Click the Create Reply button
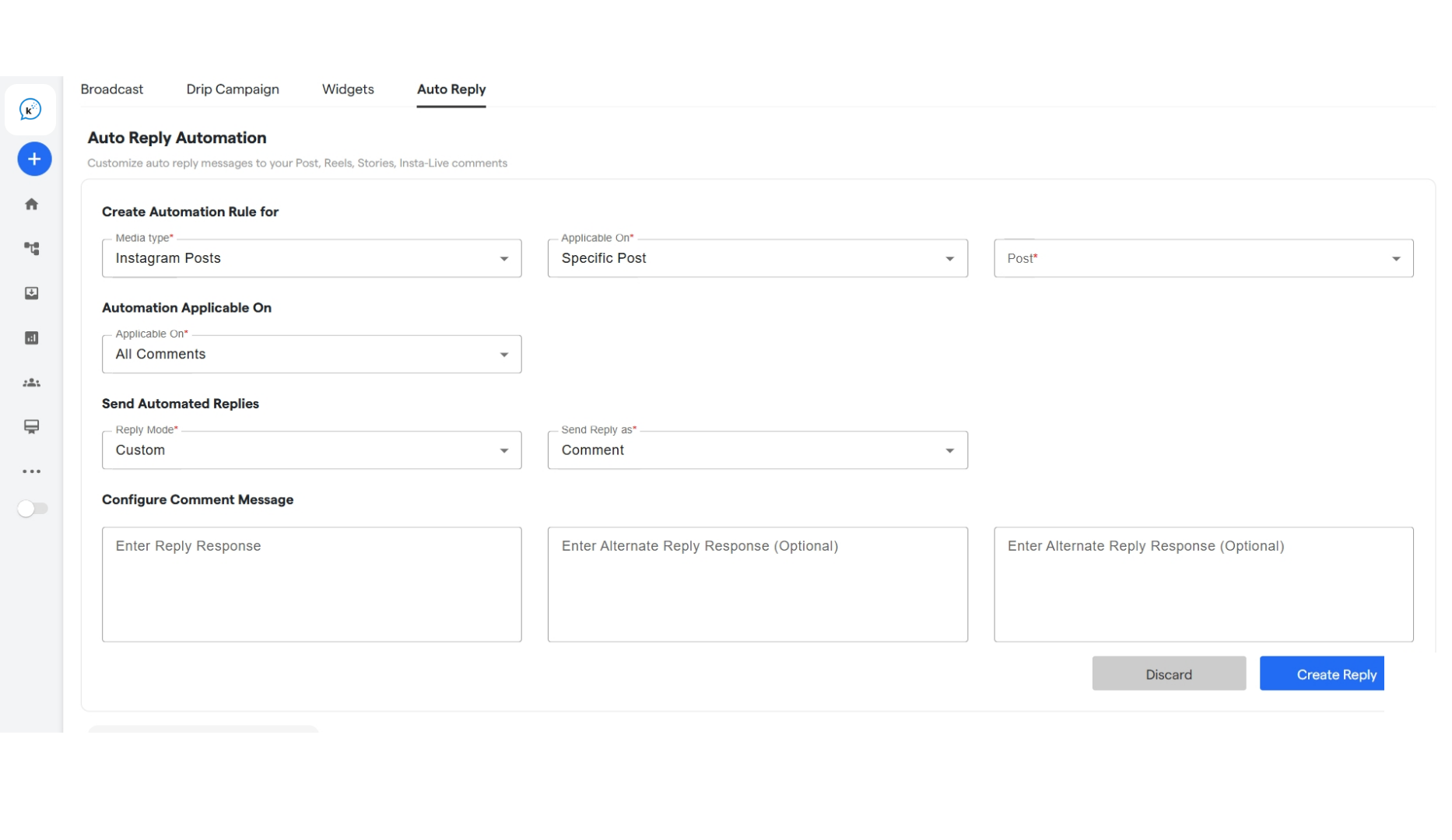This screenshot has width=1452, height=840. coord(1322,674)
